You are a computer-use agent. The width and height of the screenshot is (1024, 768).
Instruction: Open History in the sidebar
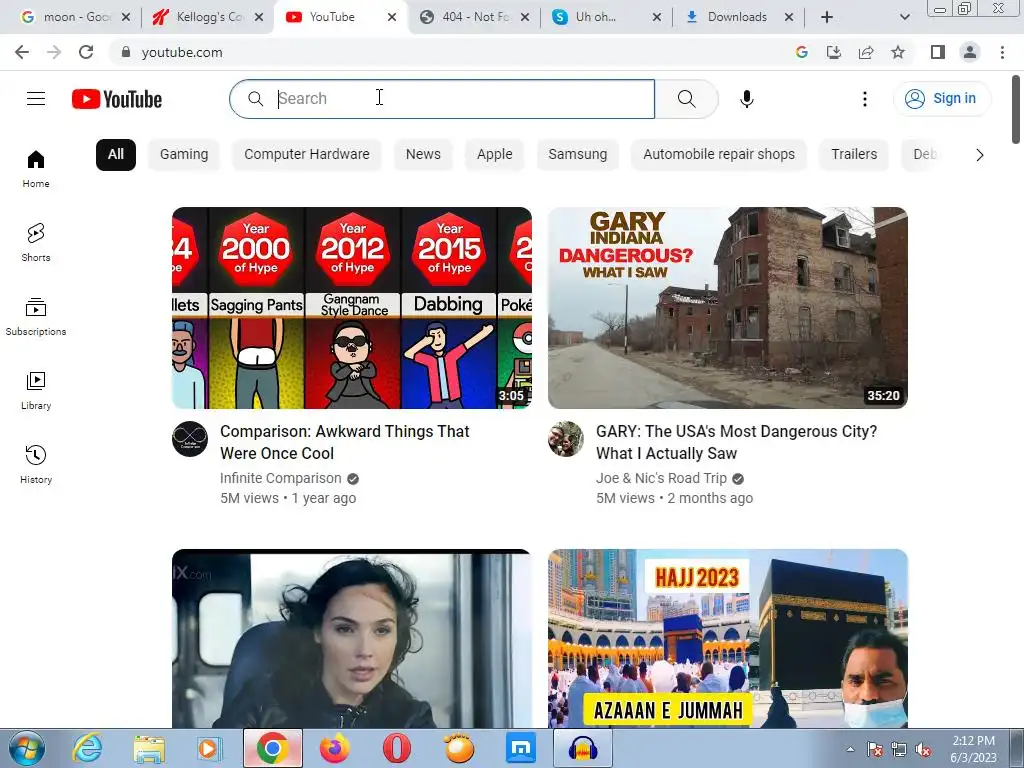click(x=36, y=464)
